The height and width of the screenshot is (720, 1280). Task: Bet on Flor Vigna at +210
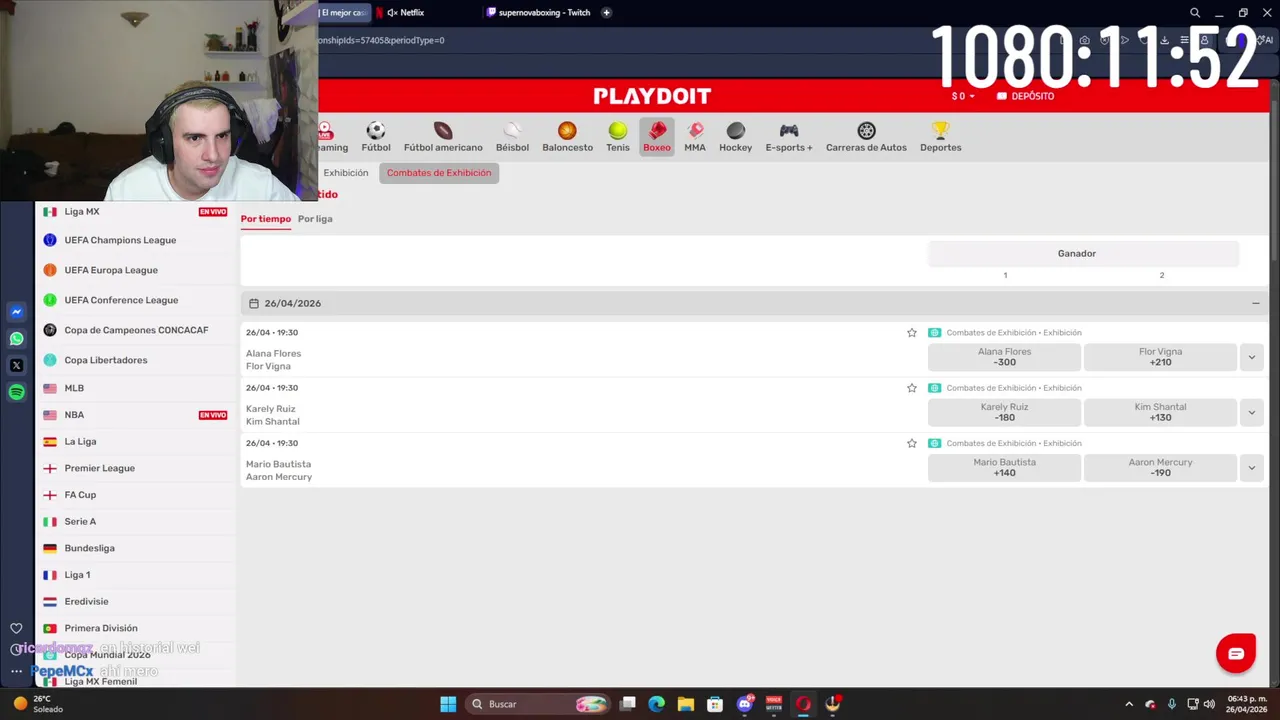(x=1160, y=357)
